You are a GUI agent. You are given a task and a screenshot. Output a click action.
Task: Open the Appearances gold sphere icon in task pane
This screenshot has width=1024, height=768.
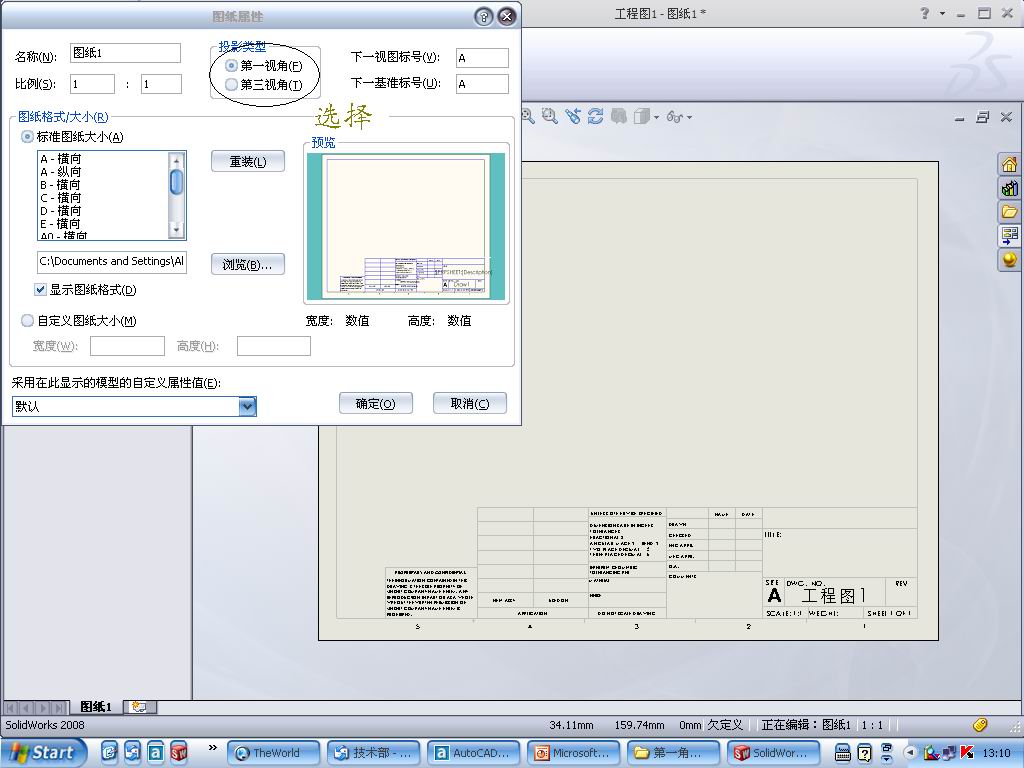coord(1009,259)
